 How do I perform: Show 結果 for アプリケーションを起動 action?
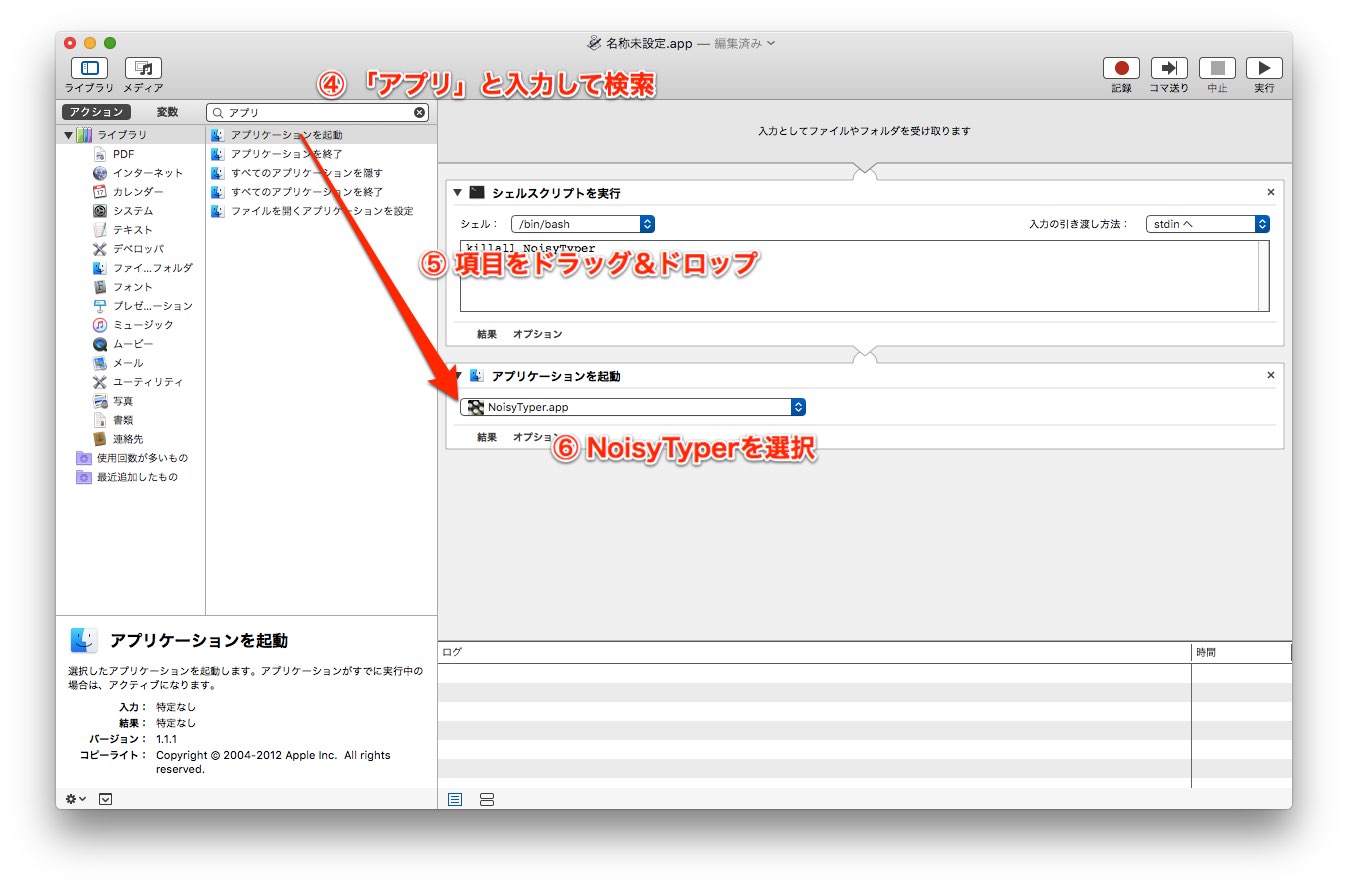coord(487,437)
